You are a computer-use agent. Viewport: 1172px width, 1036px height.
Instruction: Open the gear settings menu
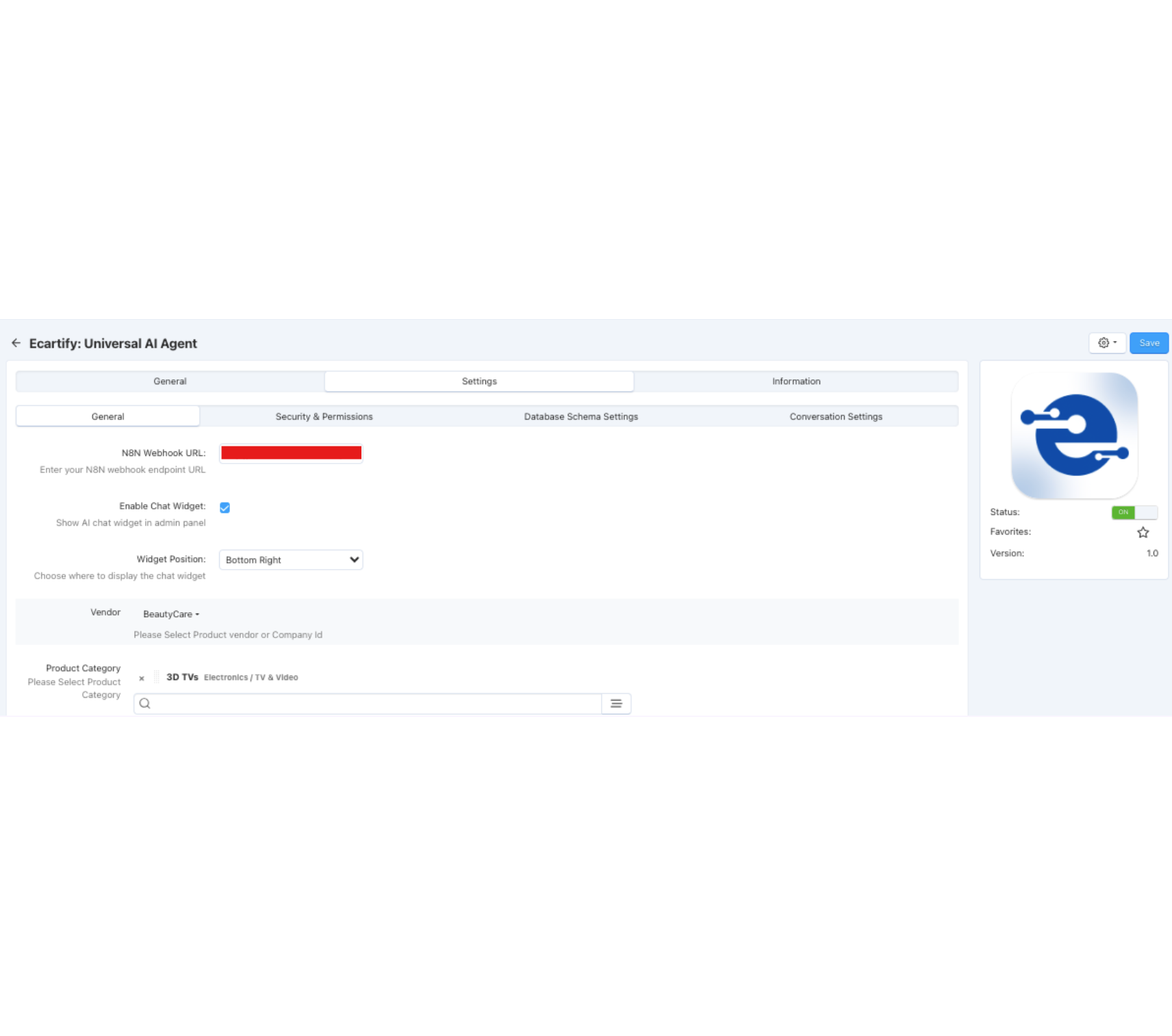[x=1106, y=343]
